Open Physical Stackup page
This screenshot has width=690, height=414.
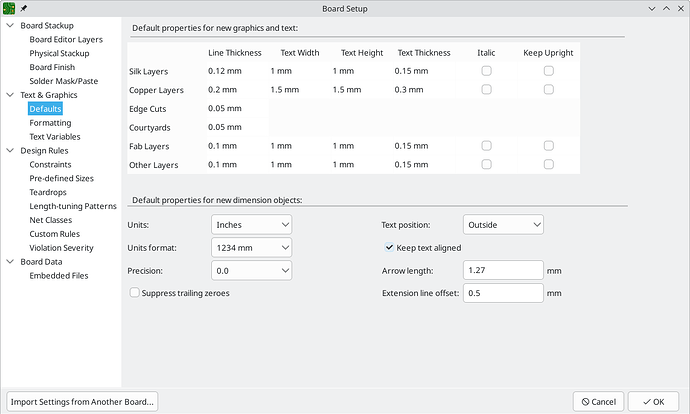pyautogui.click(x=59, y=53)
